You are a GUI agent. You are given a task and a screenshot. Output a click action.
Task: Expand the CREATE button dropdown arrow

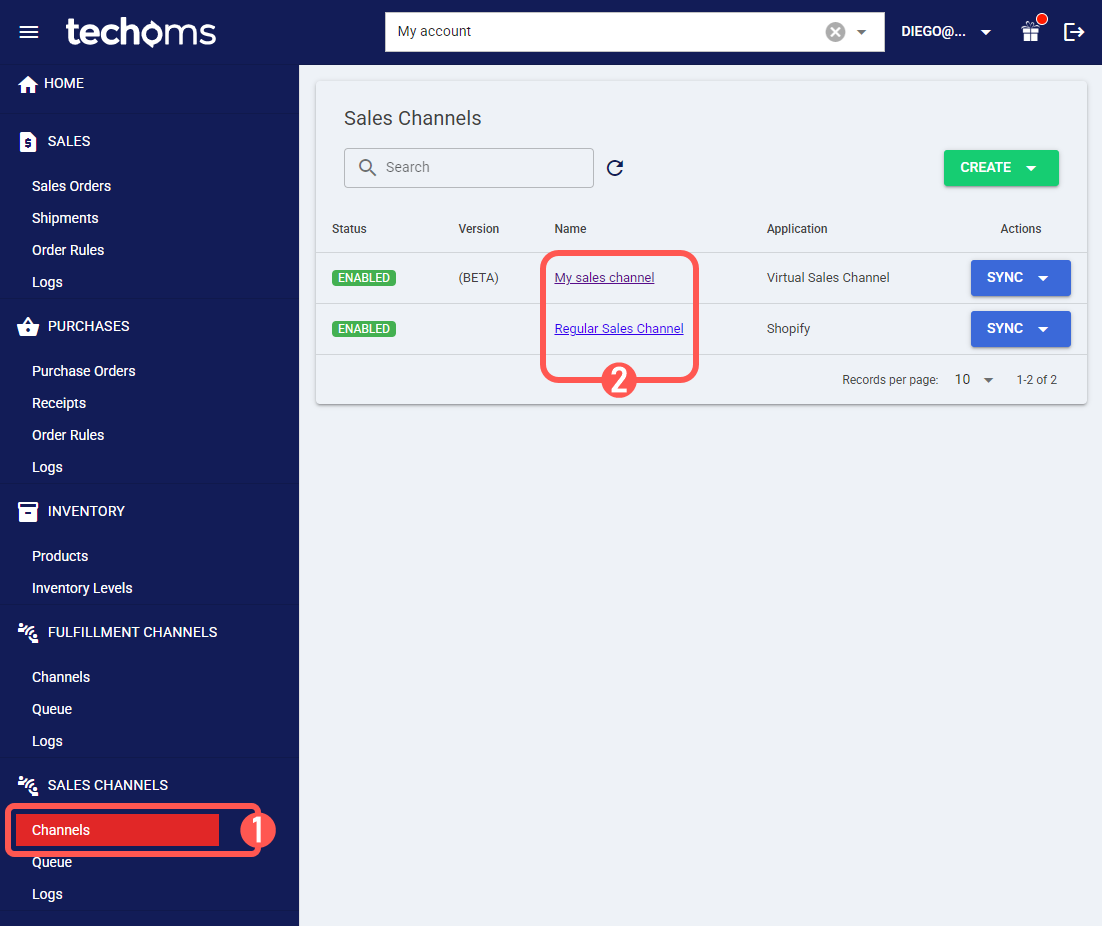tap(1031, 168)
